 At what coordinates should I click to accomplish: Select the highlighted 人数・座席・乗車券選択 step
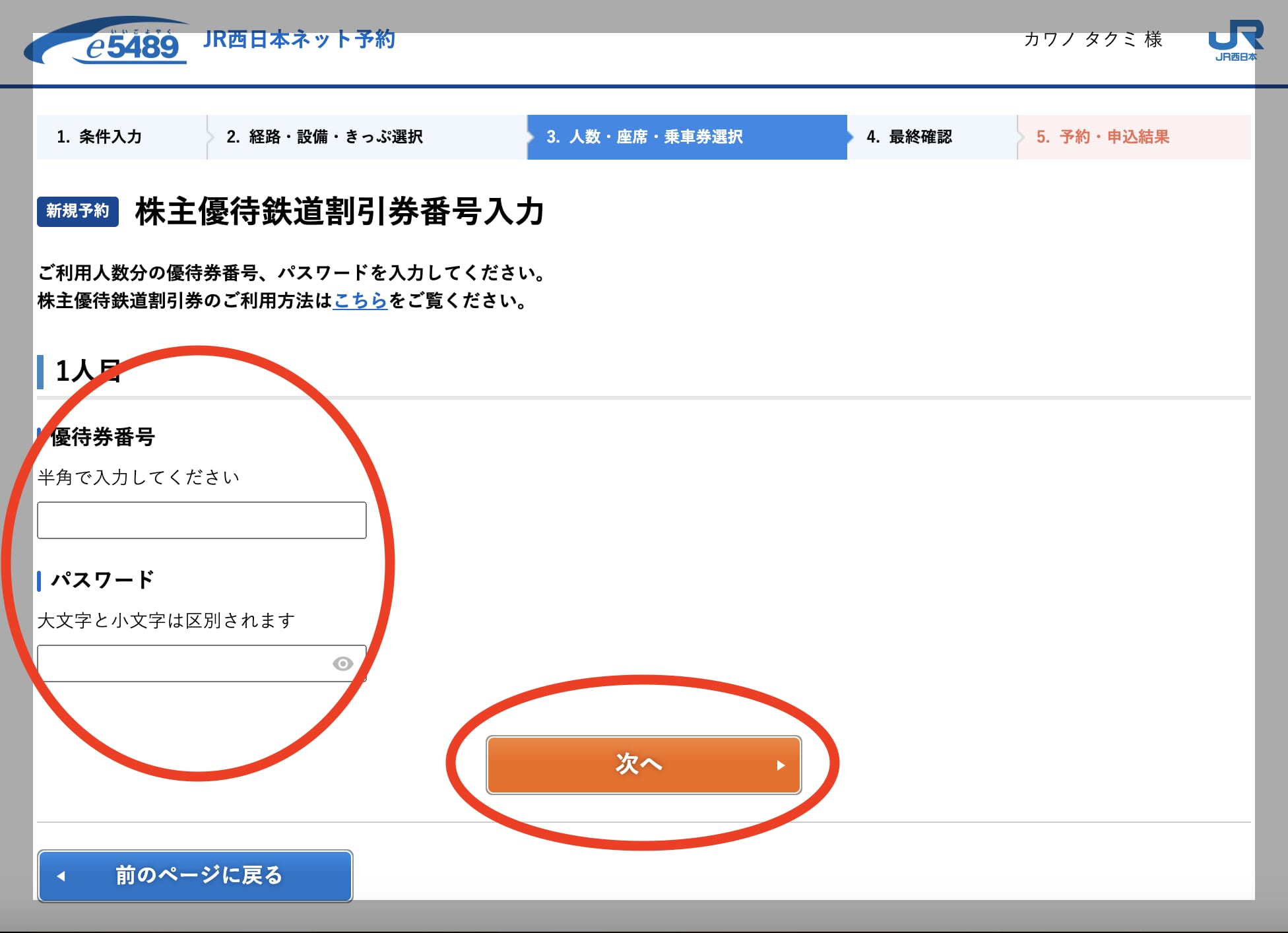[x=645, y=137]
